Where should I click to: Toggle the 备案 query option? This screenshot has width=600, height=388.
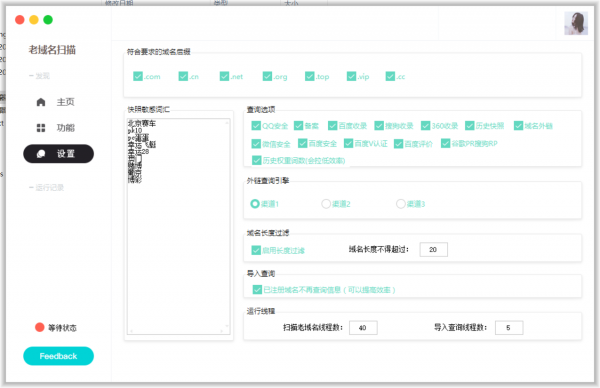(x=298, y=126)
